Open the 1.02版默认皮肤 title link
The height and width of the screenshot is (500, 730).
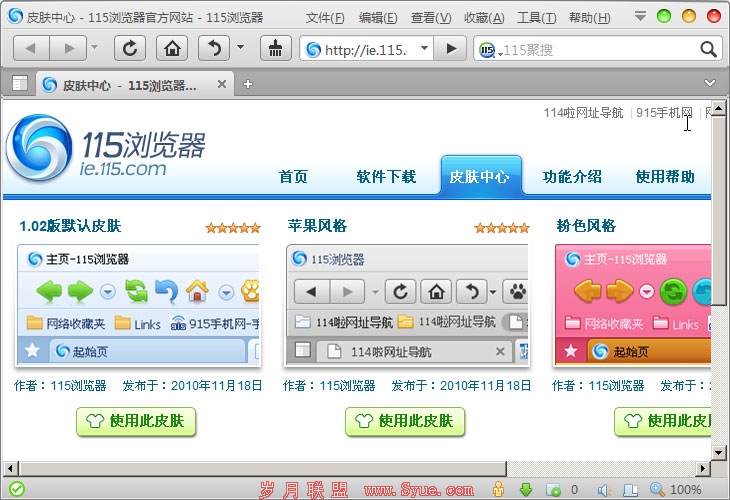(x=70, y=226)
